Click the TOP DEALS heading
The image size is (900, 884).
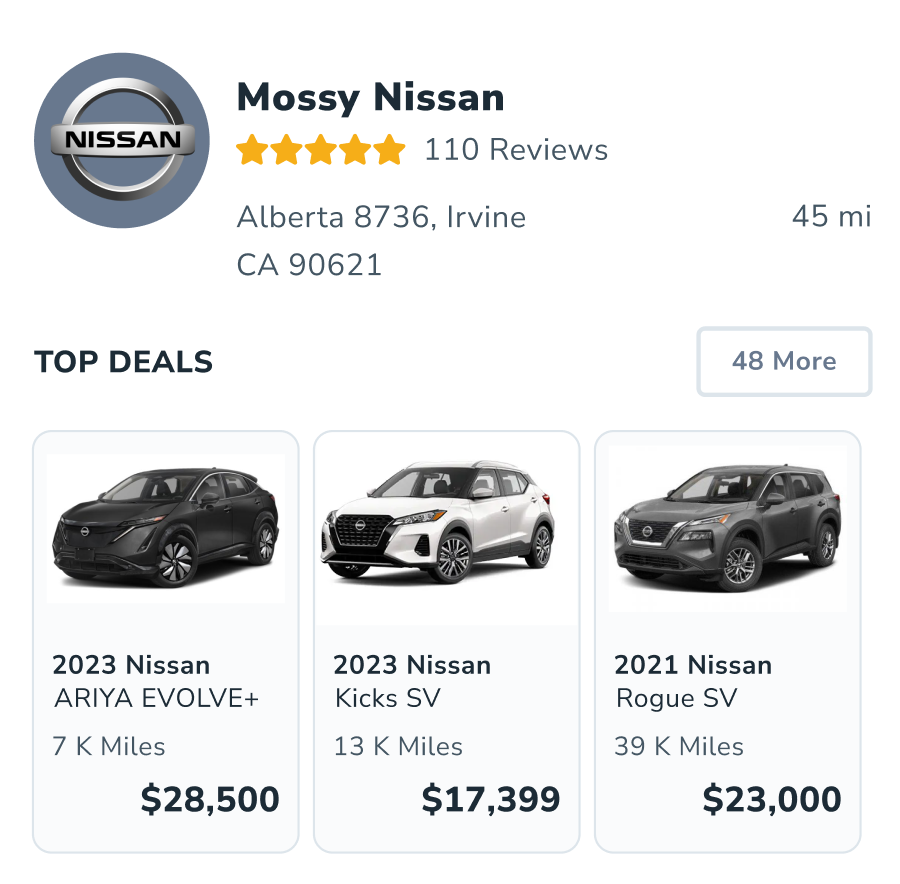tap(124, 362)
